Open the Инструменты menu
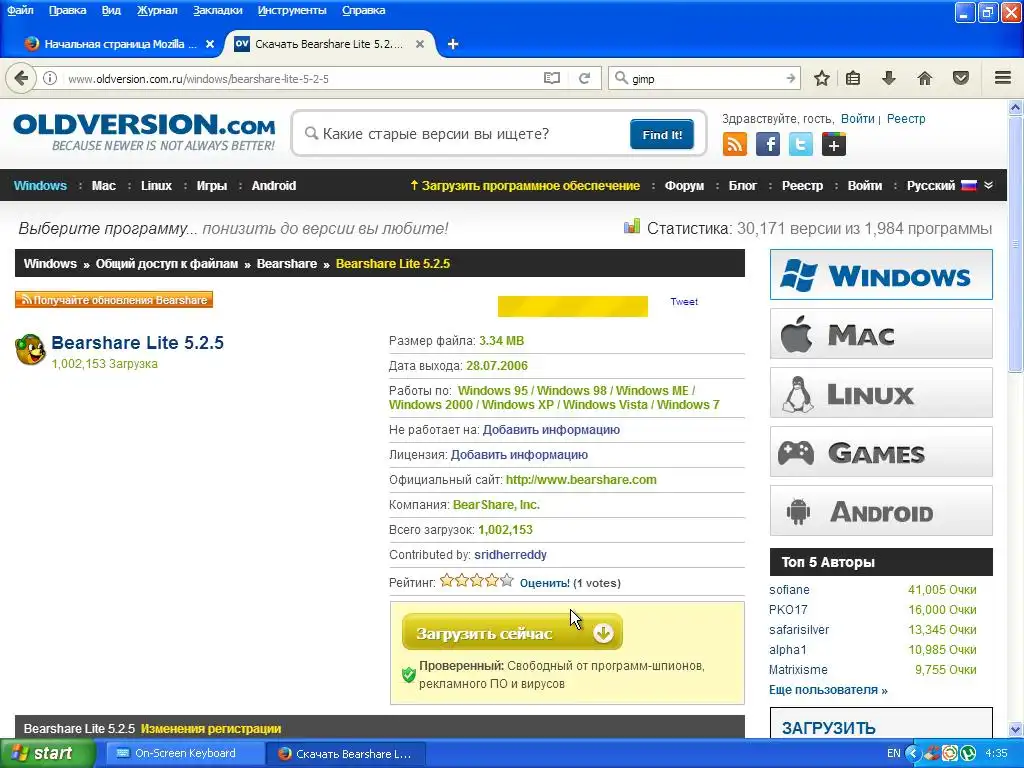Screen dimensions: 1024x768 click(x=292, y=10)
